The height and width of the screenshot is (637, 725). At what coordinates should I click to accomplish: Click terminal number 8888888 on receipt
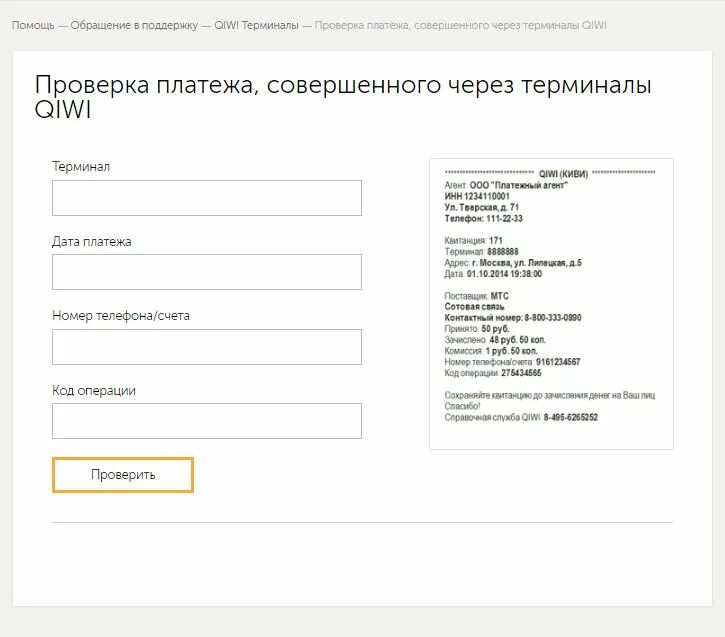pyautogui.click(x=503, y=251)
